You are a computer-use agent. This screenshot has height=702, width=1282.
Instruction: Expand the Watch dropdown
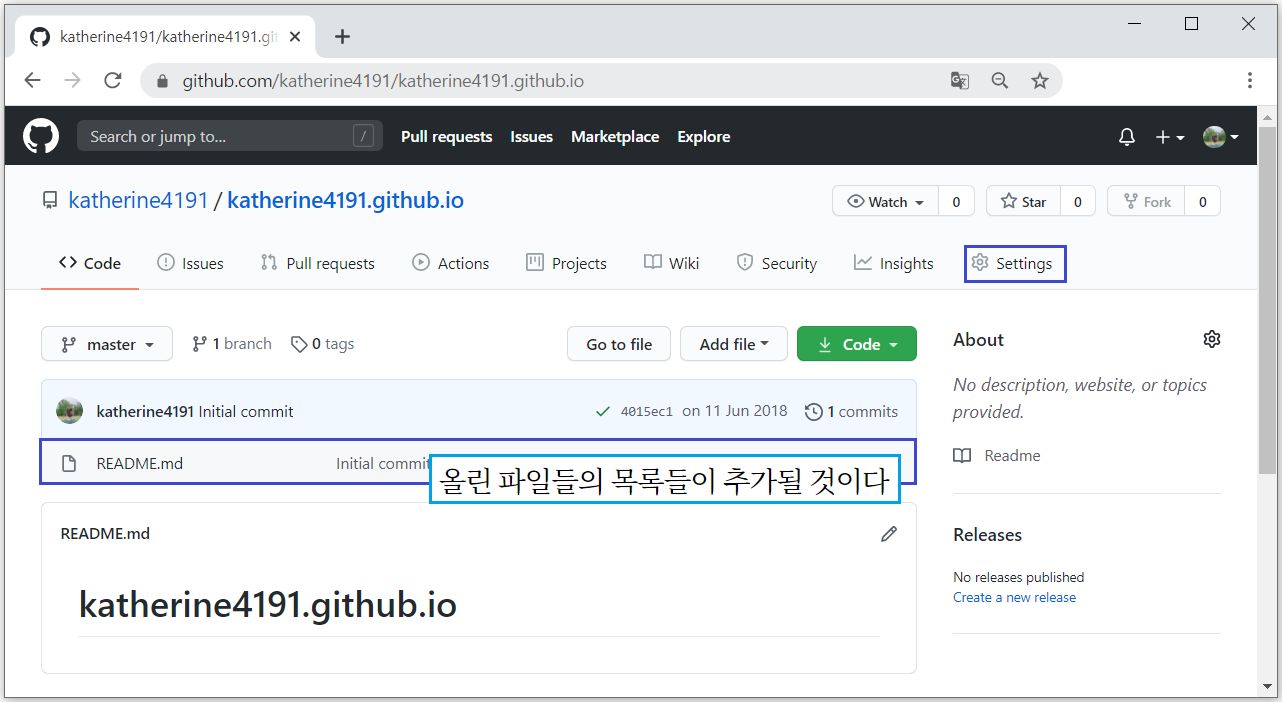tap(886, 201)
